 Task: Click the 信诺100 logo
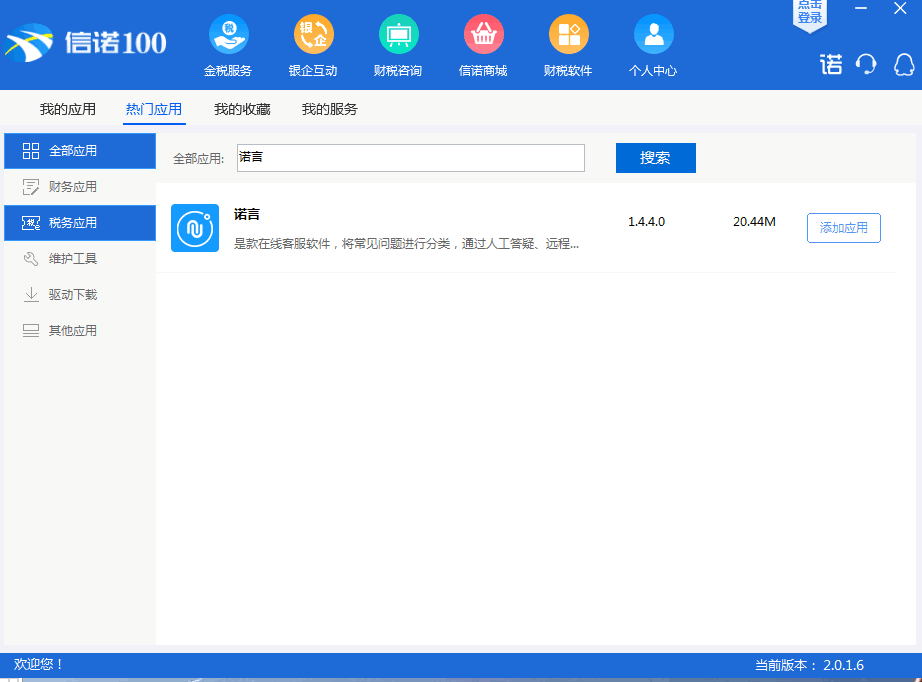tap(86, 42)
